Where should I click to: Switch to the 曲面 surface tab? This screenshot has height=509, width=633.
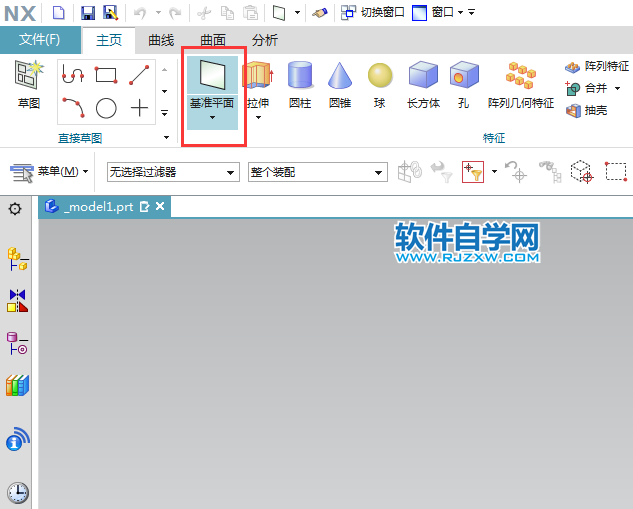213,40
